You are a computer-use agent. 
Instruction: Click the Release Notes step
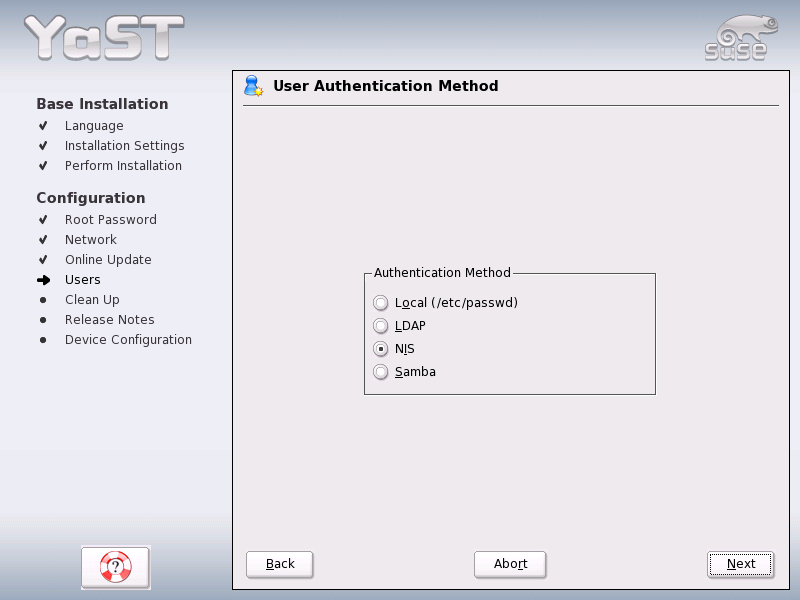click(x=110, y=320)
